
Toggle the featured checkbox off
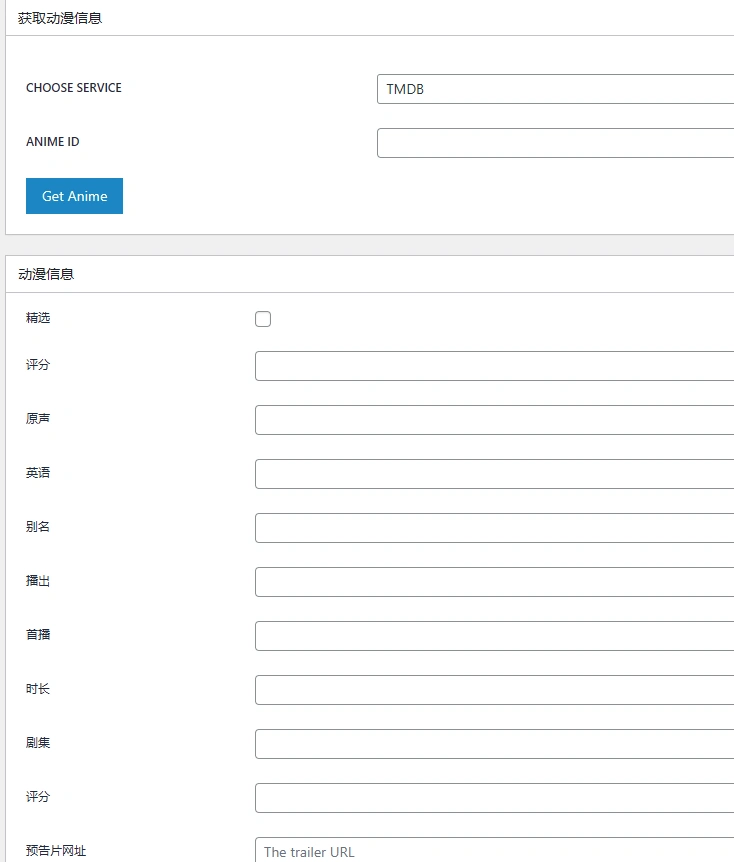(x=263, y=318)
